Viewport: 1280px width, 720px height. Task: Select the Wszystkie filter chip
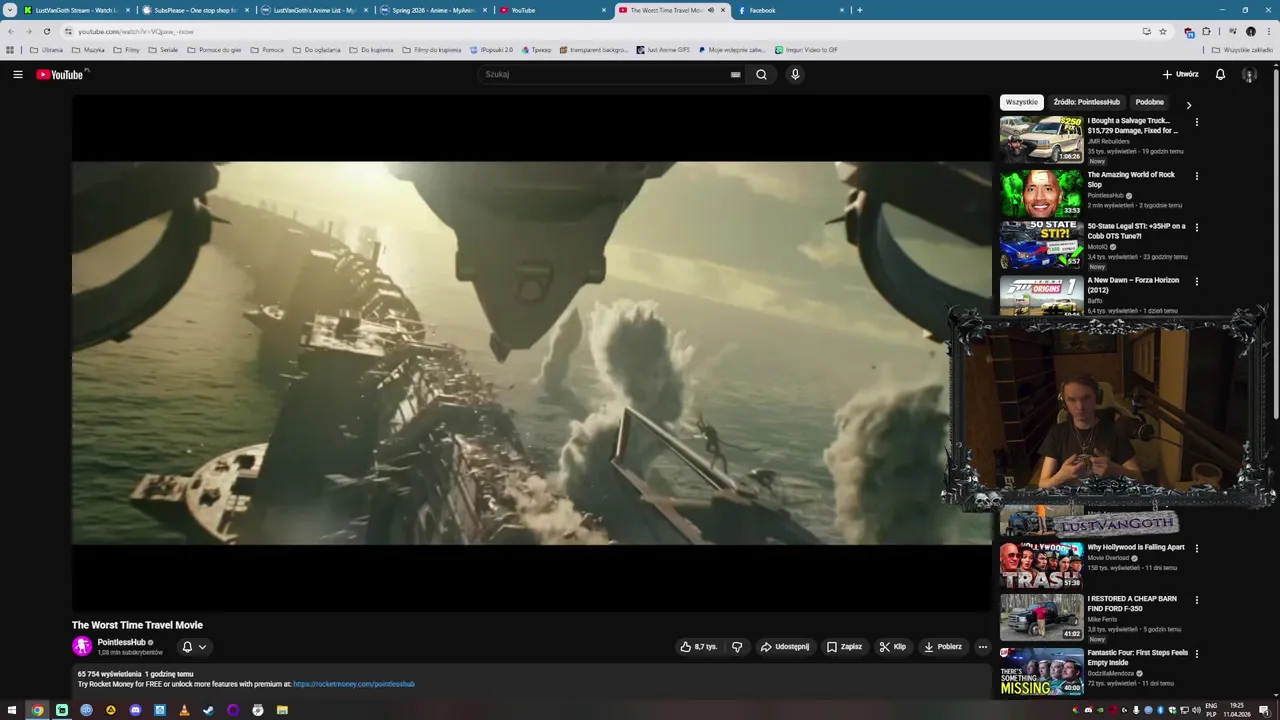1021,102
